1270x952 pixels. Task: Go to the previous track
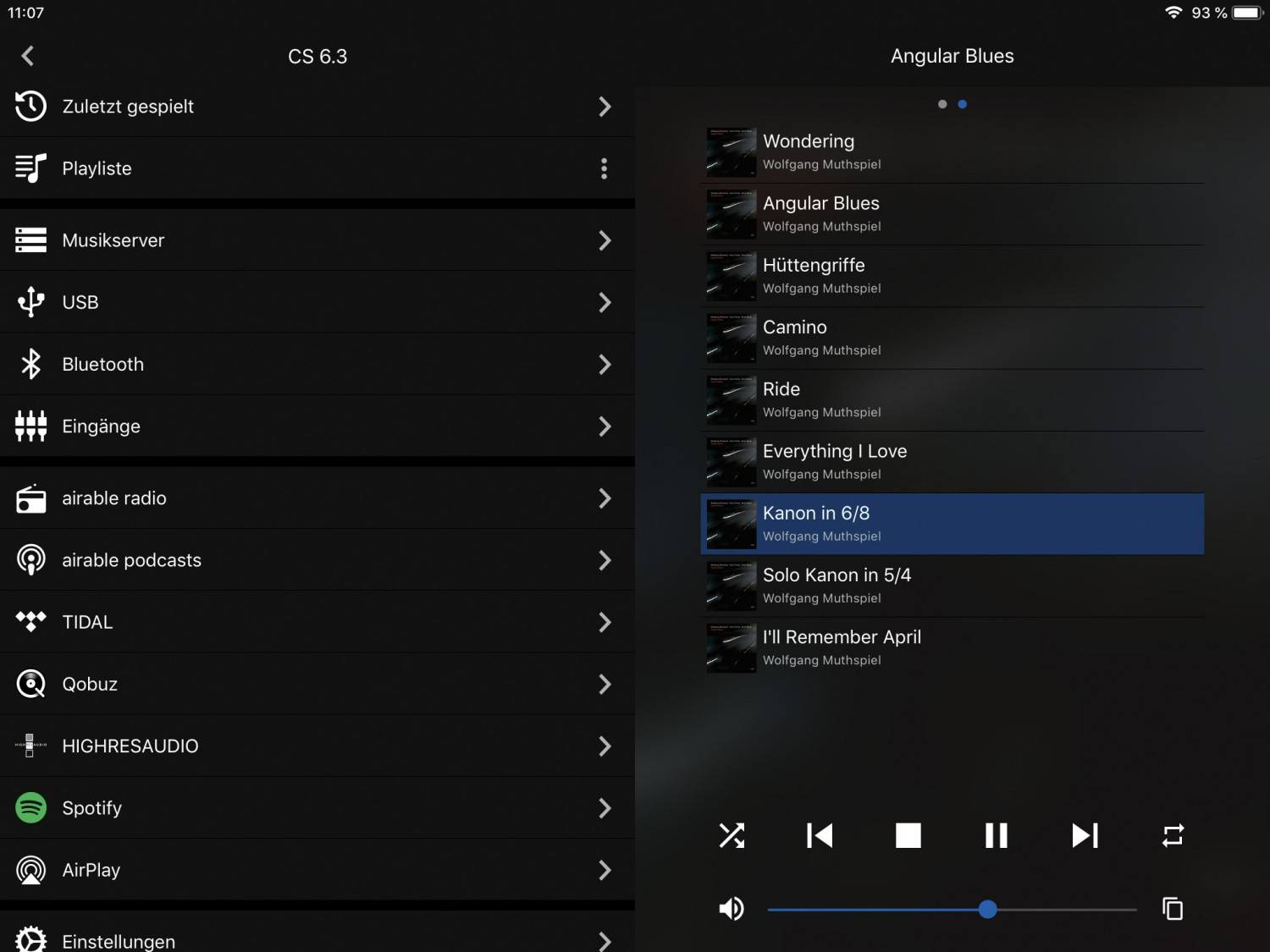[x=820, y=835]
